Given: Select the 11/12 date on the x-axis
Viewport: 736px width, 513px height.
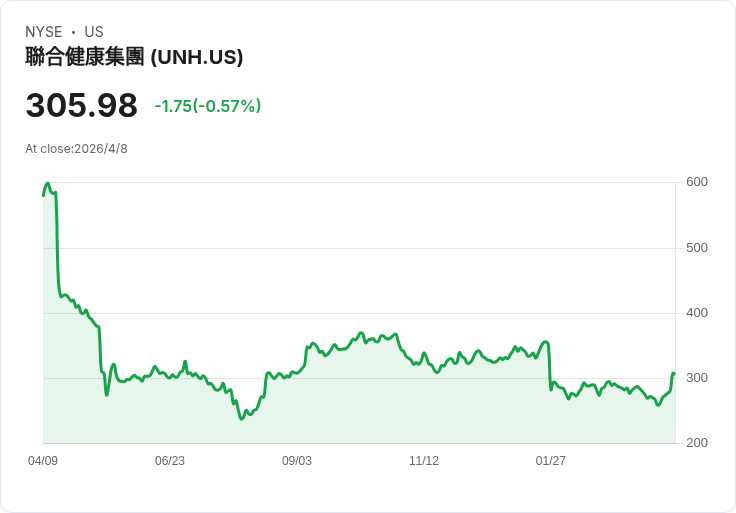Looking at the screenshot, I should [x=424, y=461].
